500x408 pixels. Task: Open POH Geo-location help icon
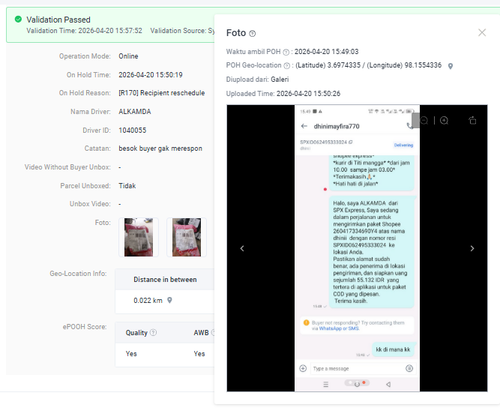(x=287, y=66)
